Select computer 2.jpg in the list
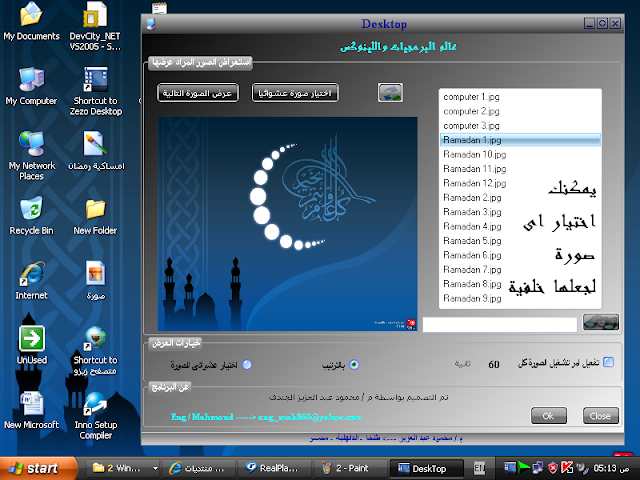The height and width of the screenshot is (480, 640). pos(520,111)
